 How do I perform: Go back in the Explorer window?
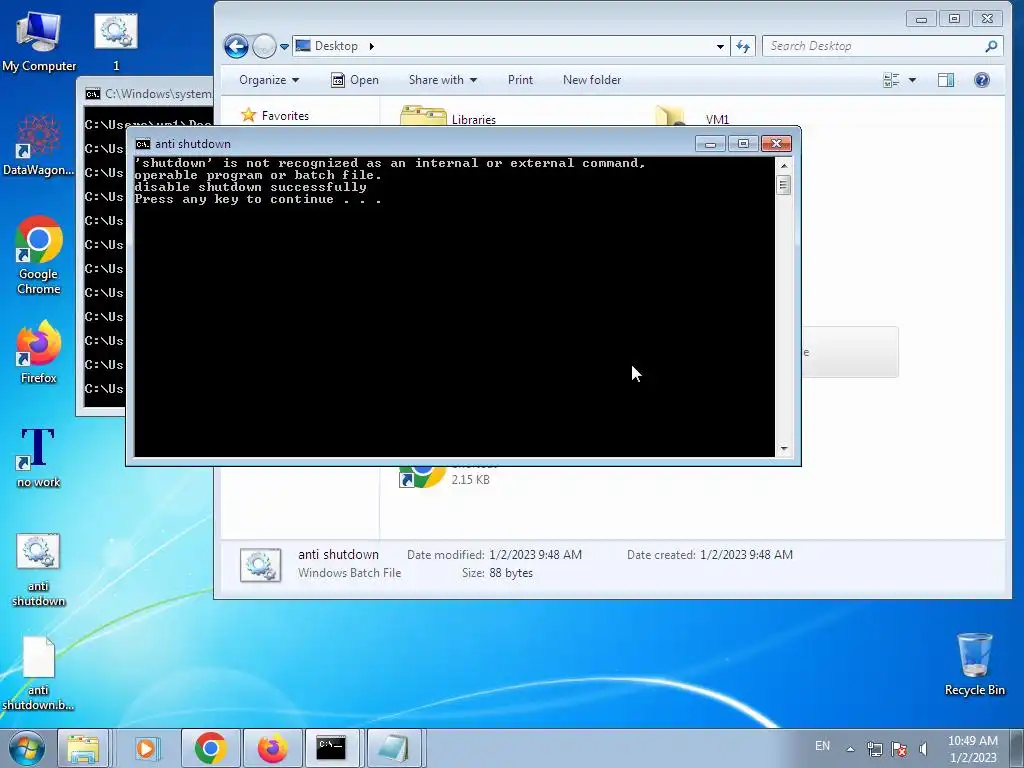click(236, 46)
